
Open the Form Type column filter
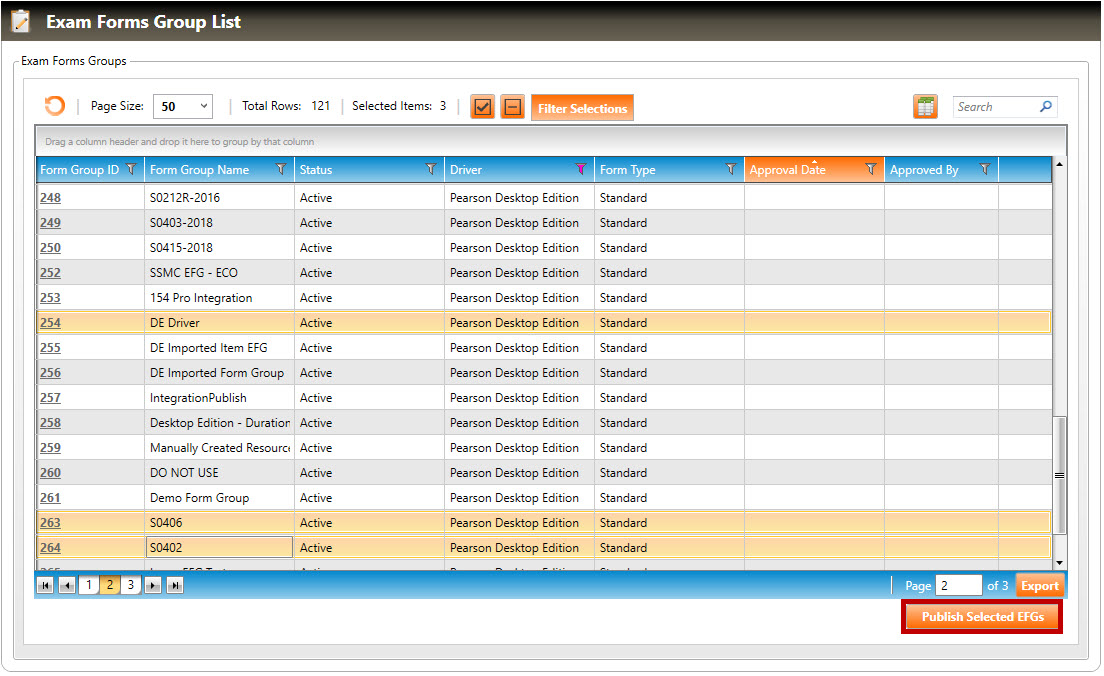pos(731,170)
